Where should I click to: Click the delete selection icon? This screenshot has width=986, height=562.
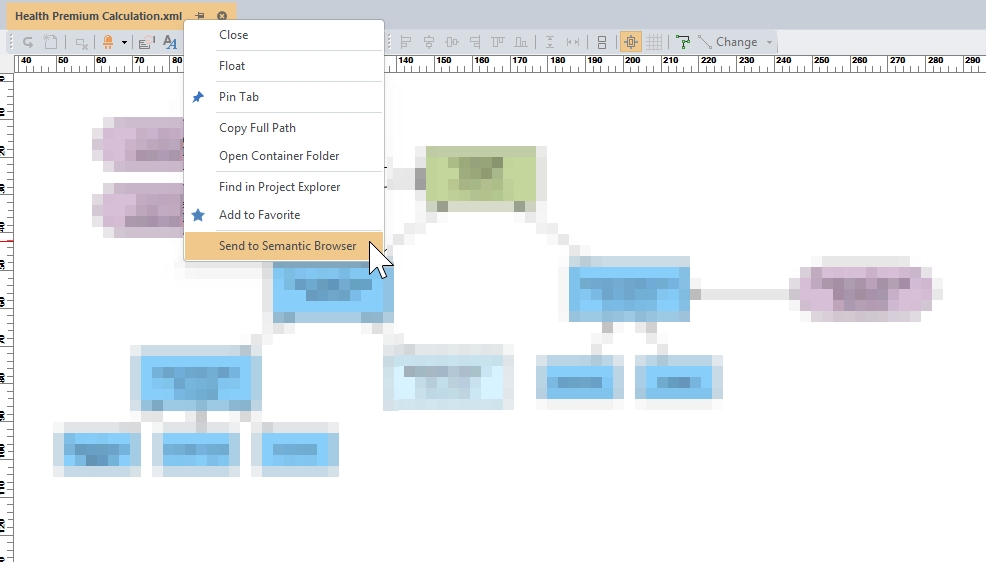pyautogui.click(x=81, y=43)
